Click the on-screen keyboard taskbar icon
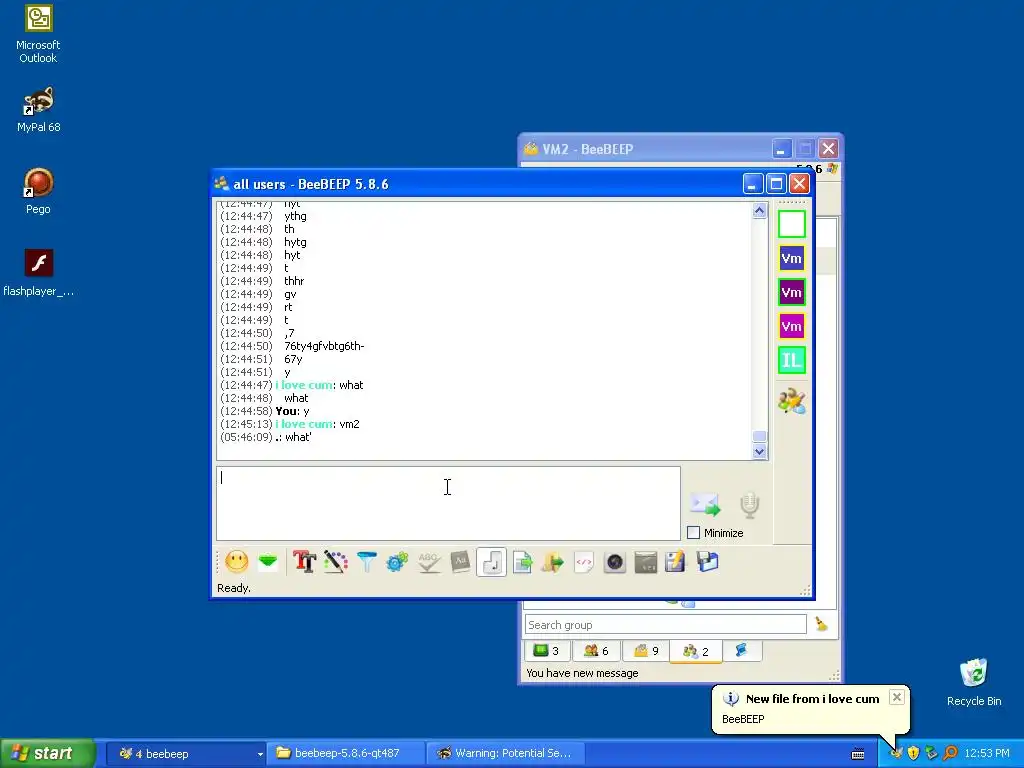The width and height of the screenshot is (1024, 768). [x=858, y=754]
